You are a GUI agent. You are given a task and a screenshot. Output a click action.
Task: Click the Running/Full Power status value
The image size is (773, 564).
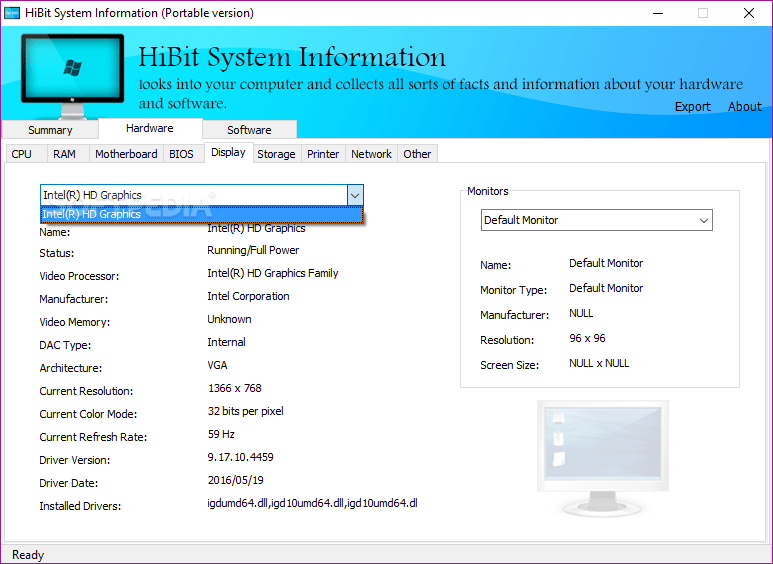(253, 250)
